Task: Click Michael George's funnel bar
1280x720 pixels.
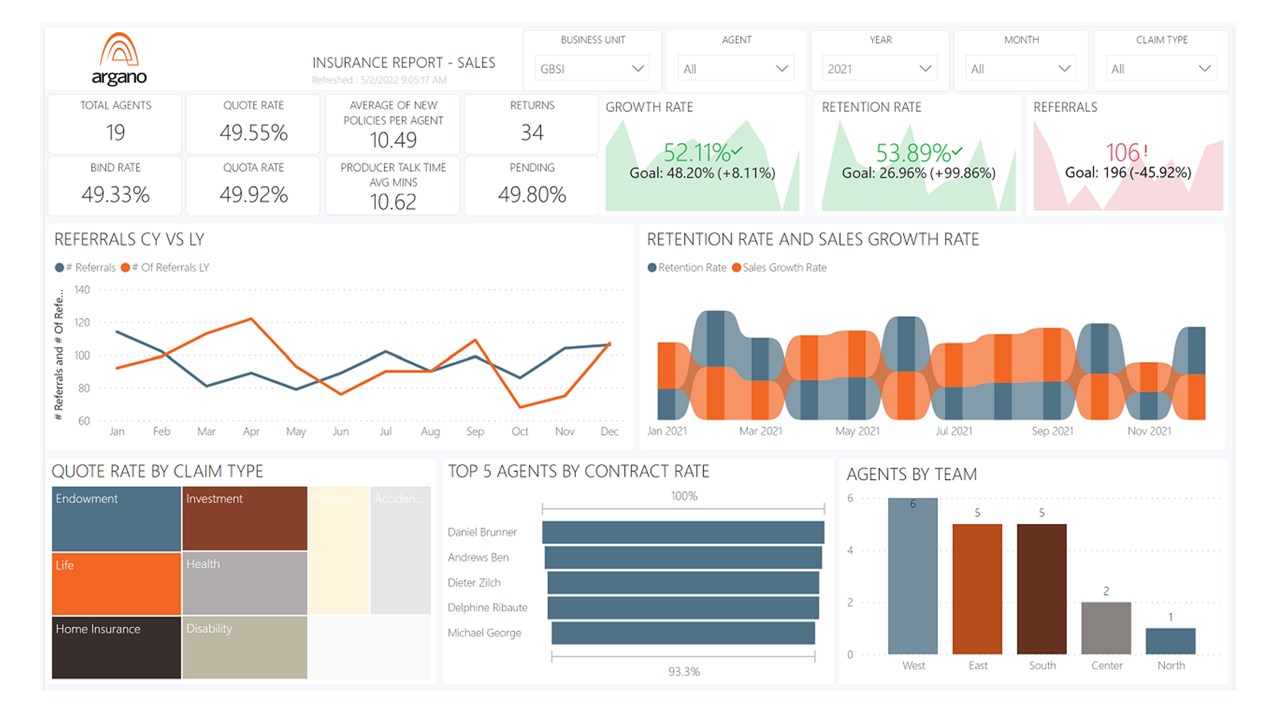Action: point(683,633)
